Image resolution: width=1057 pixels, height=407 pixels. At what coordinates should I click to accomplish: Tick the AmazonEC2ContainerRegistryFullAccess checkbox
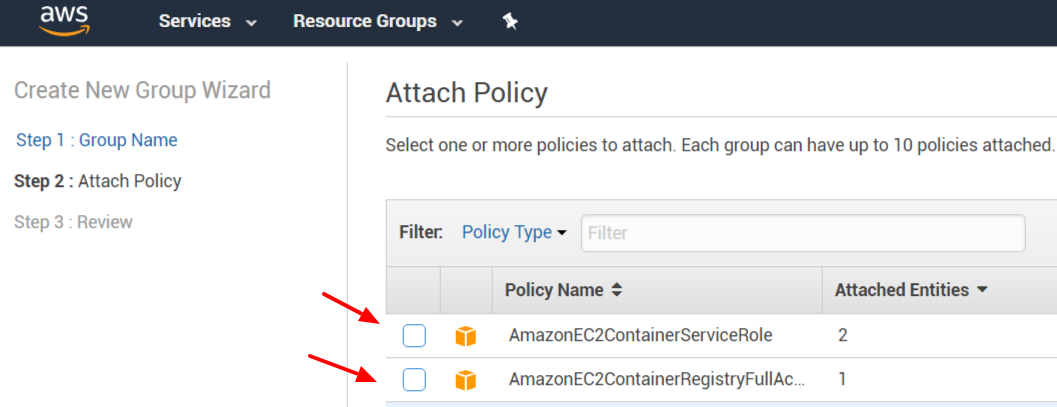pos(414,380)
